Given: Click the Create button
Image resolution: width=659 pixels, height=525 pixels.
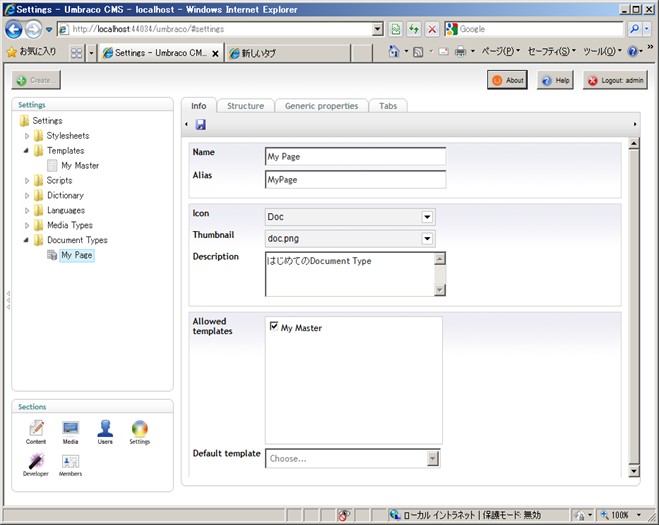Looking at the screenshot, I should coord(36,80).
